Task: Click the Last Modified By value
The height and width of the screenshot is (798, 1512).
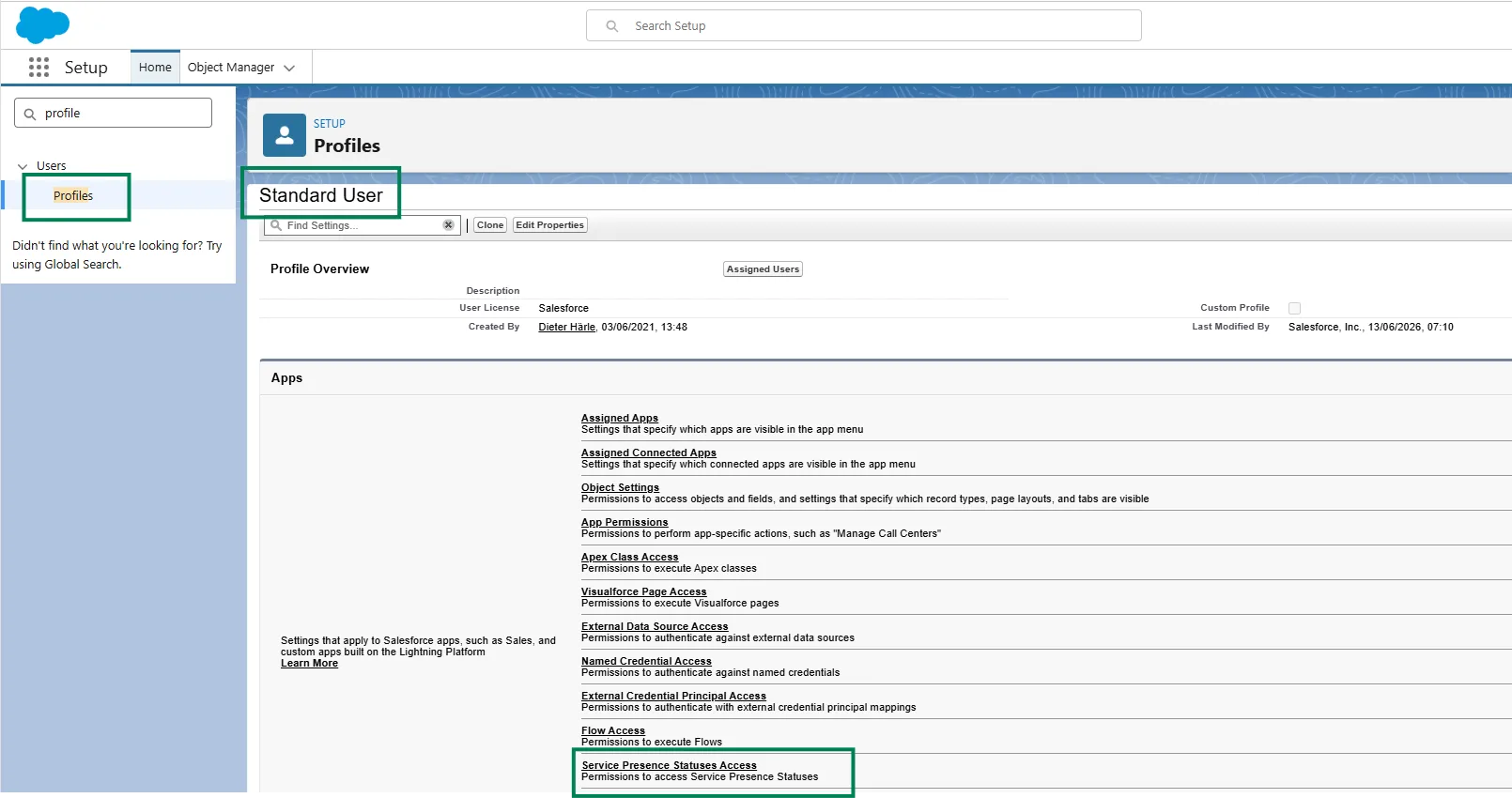Action: pos(1371,327)
